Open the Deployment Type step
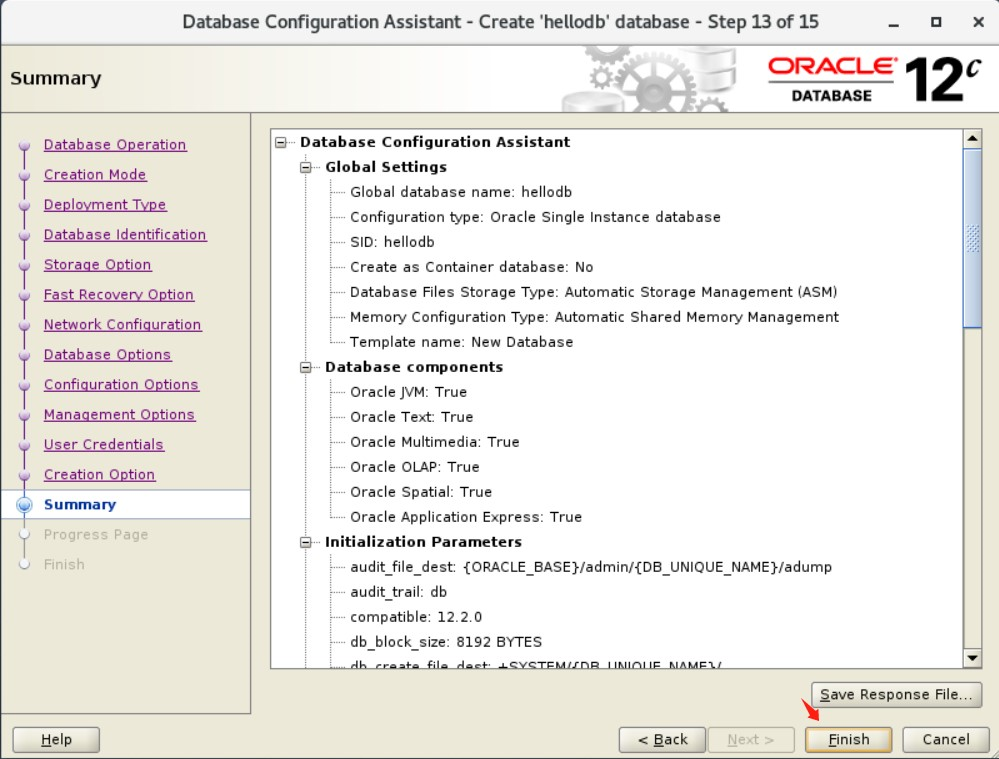This screenshot has width=999, height=759. 104,204
